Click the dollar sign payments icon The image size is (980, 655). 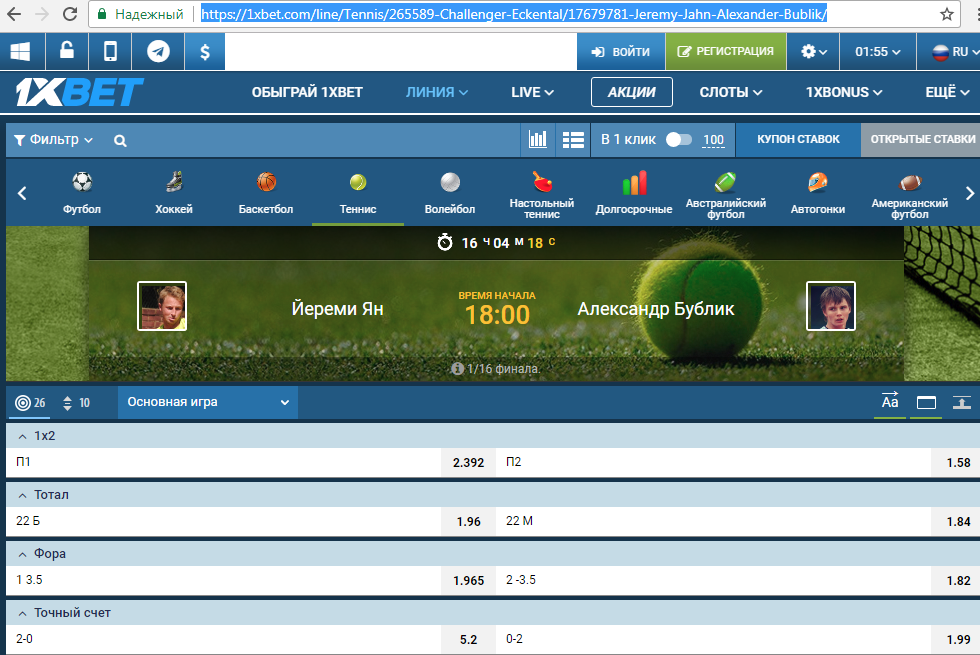tap(205, 51)
